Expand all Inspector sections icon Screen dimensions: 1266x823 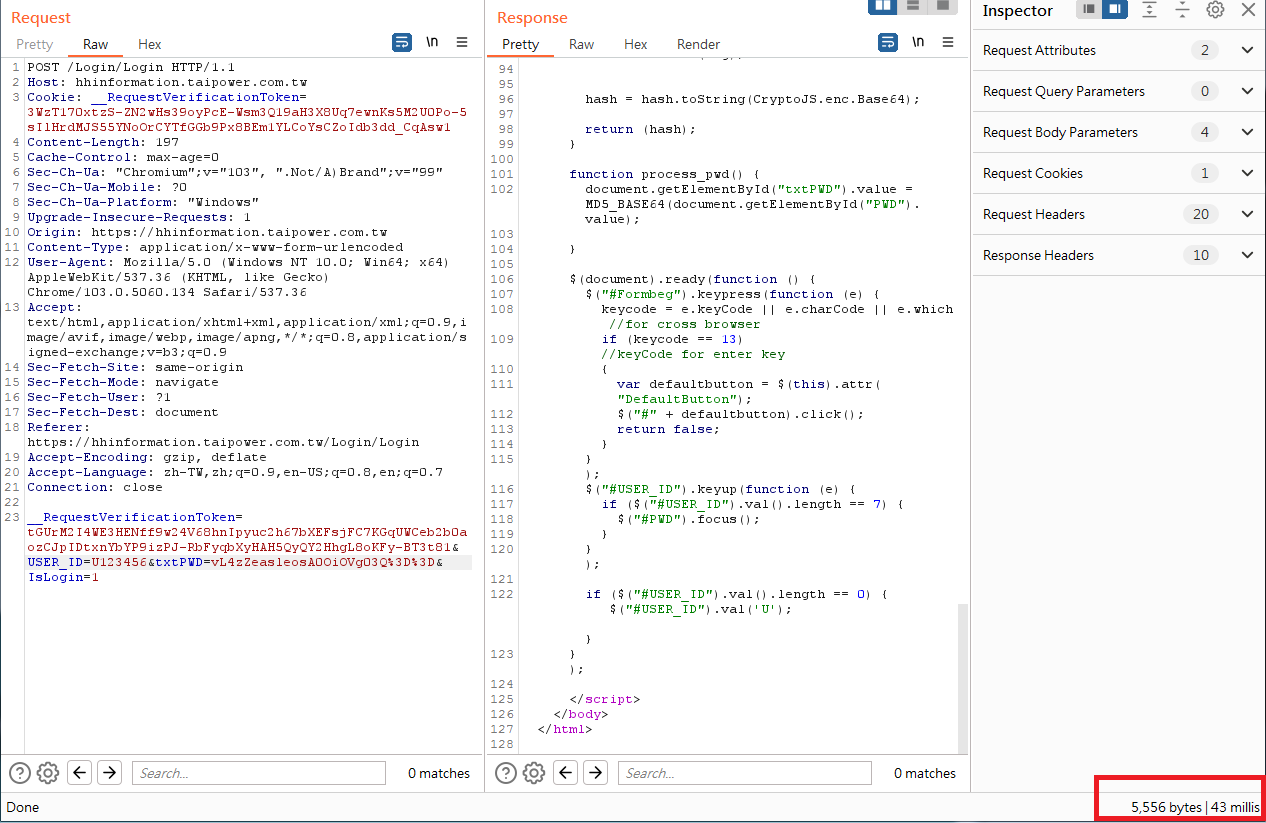point(1150,10)
